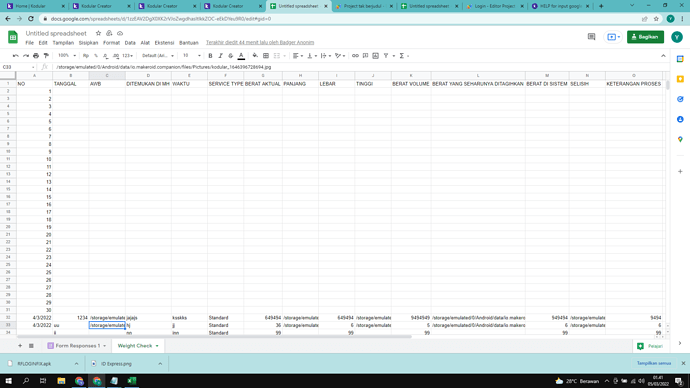Open downloaded ID Express.png file
Screen dimensions: 690x388
116,364
